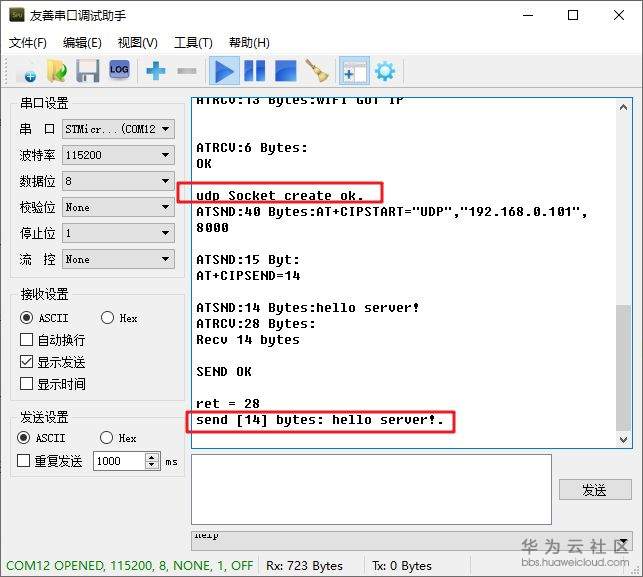Click the new session icon with blue plus

pos(27,72)
